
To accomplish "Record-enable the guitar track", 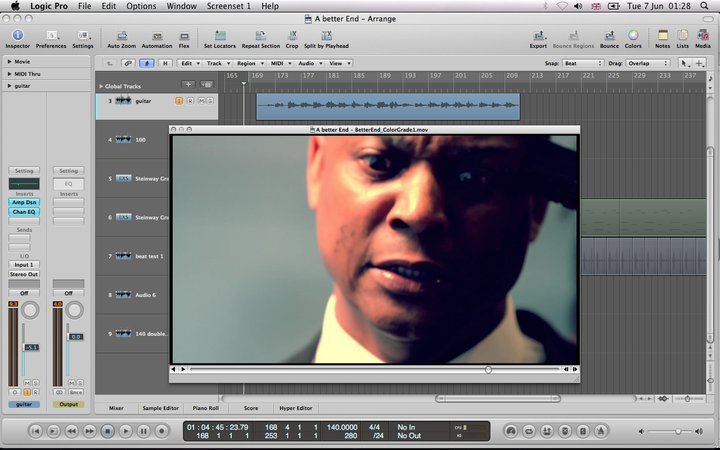I will [190, 101].
